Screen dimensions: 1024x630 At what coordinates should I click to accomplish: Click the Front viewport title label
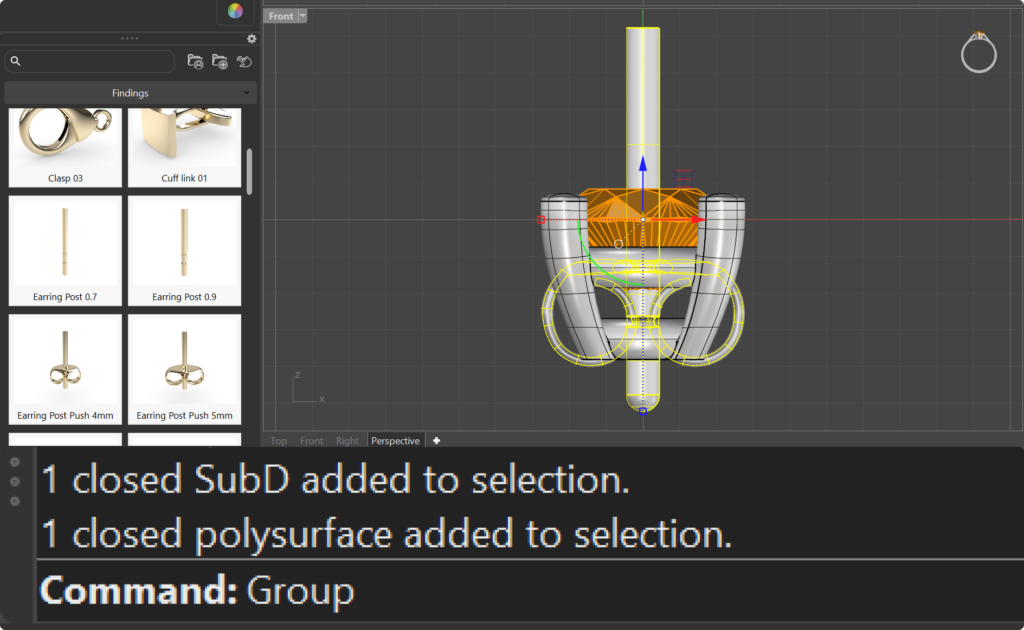(281, 16)
